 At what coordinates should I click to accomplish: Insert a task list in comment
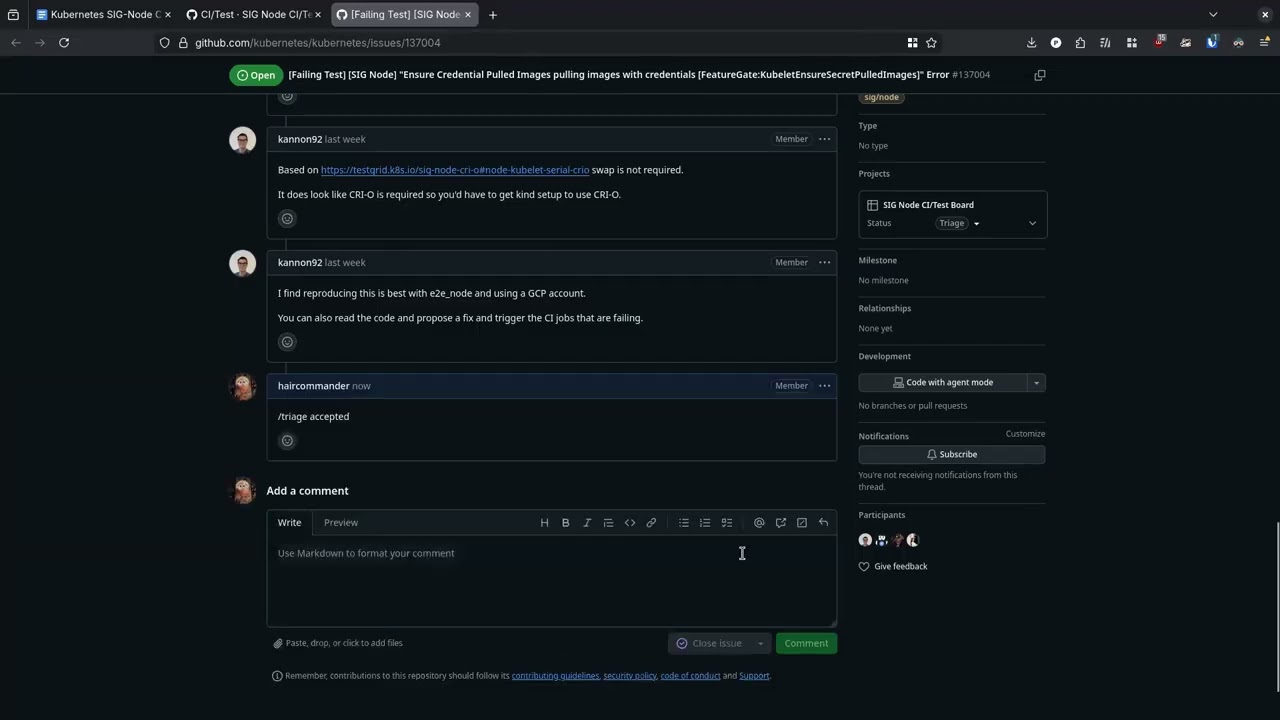pyautogui.click(x=727, y=523)
